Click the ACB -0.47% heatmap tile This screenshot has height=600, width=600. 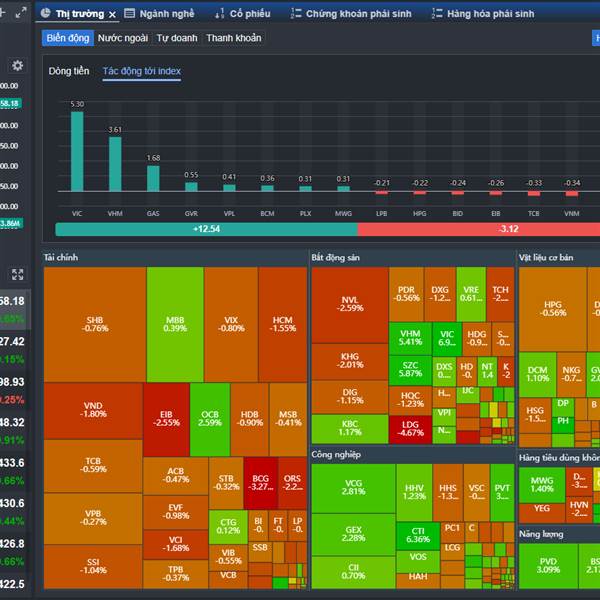[176, 476]
